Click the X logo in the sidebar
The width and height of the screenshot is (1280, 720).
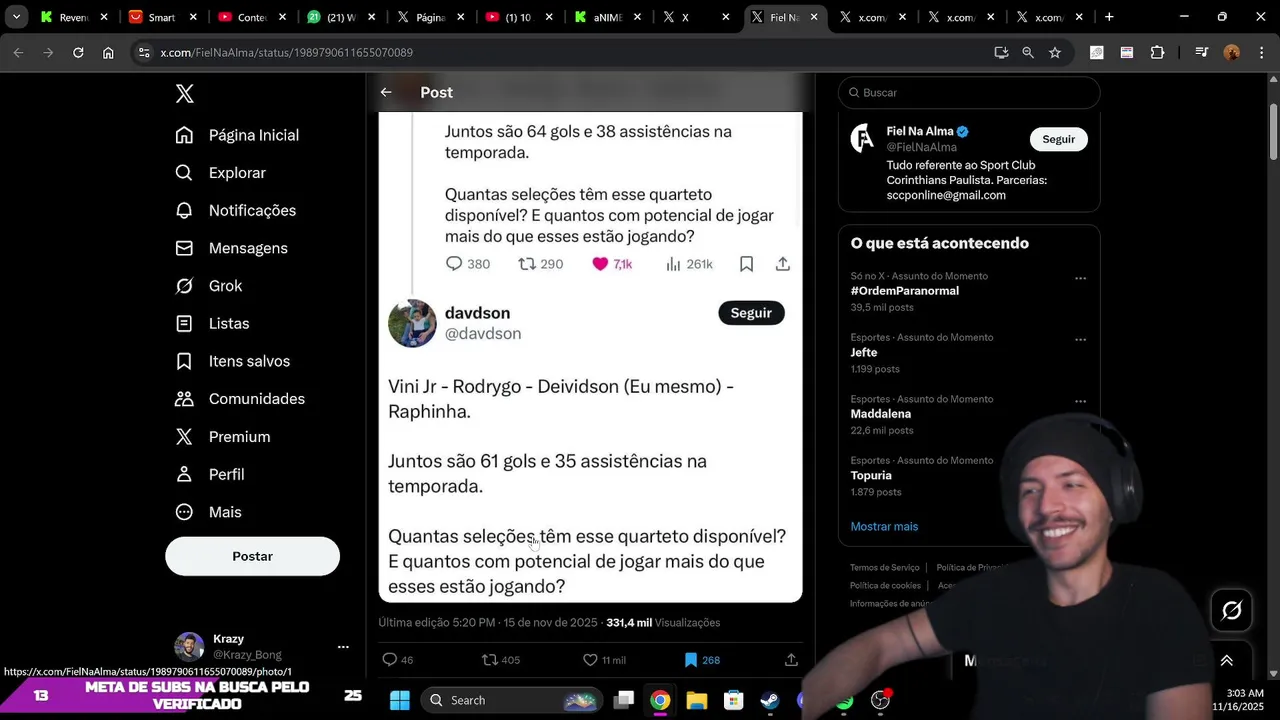185,94
